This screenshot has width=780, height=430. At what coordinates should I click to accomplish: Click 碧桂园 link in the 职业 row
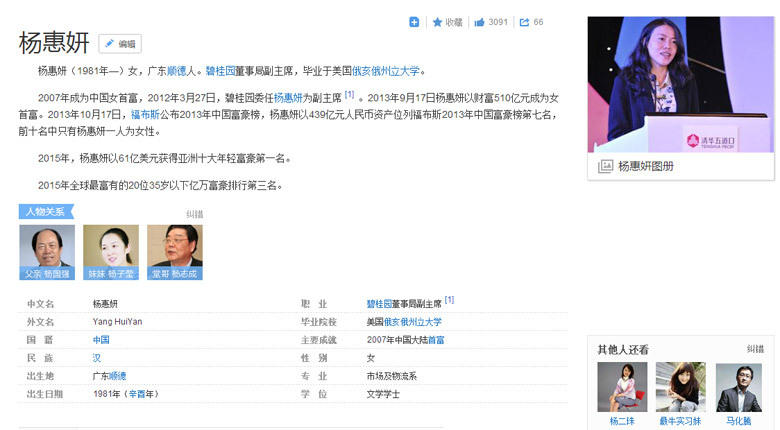(x=379, y=304)
